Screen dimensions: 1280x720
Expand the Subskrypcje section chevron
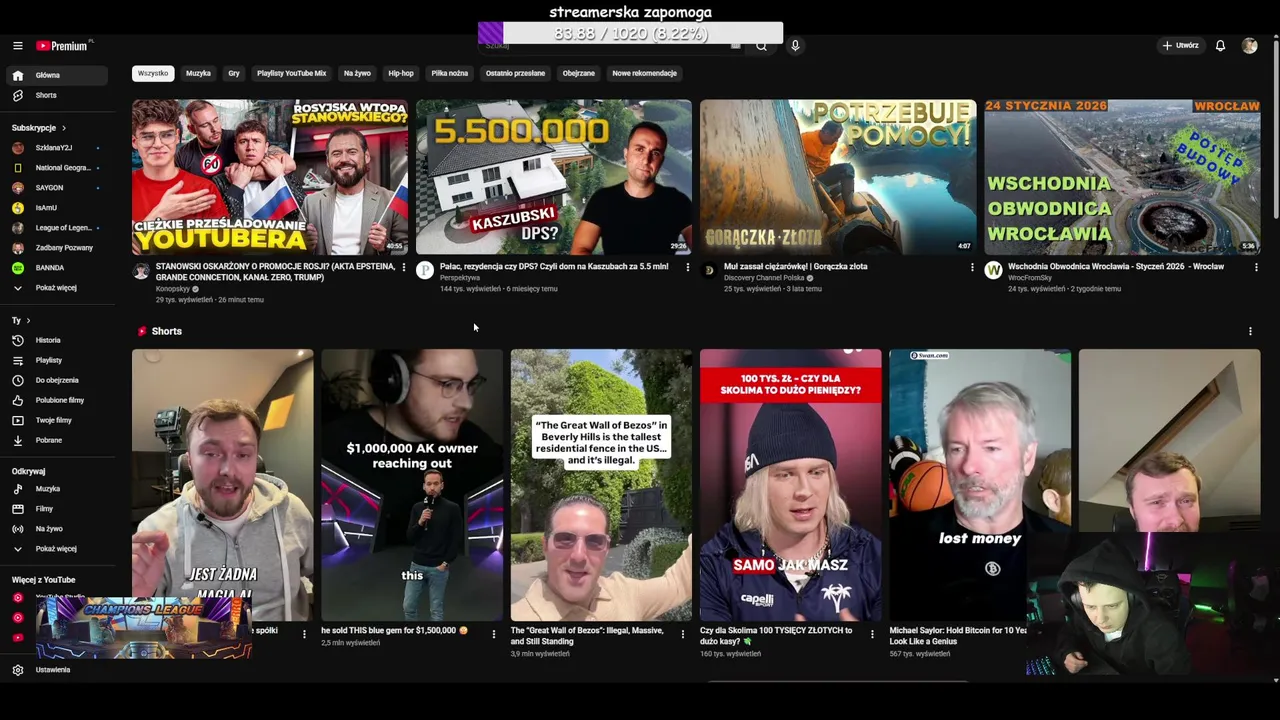pos(64,128)
